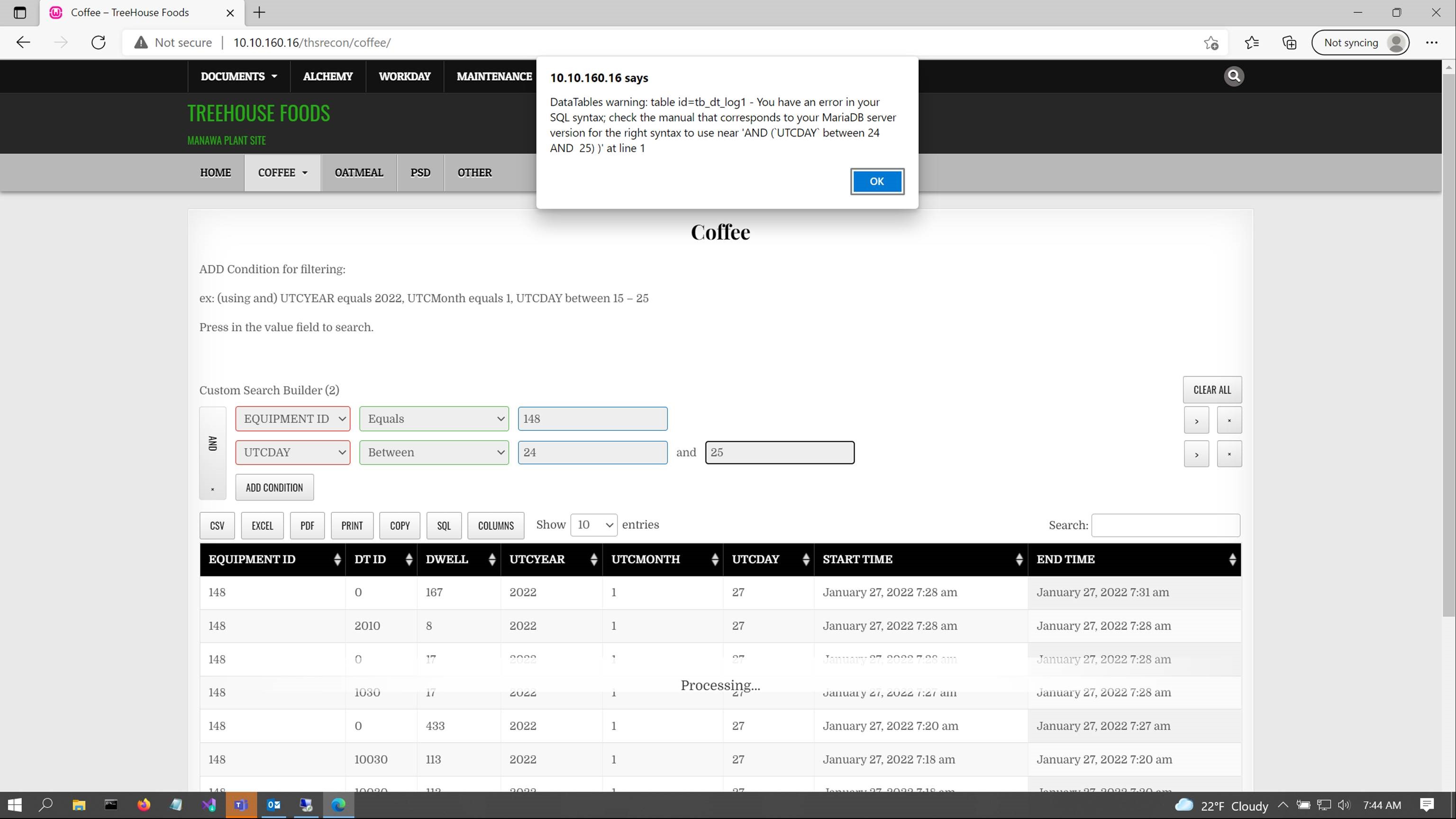Image resolution: width=1456 pixels, height=819 pixels.
Task: Sort by the DT ID column
Action: click(382, 560)
